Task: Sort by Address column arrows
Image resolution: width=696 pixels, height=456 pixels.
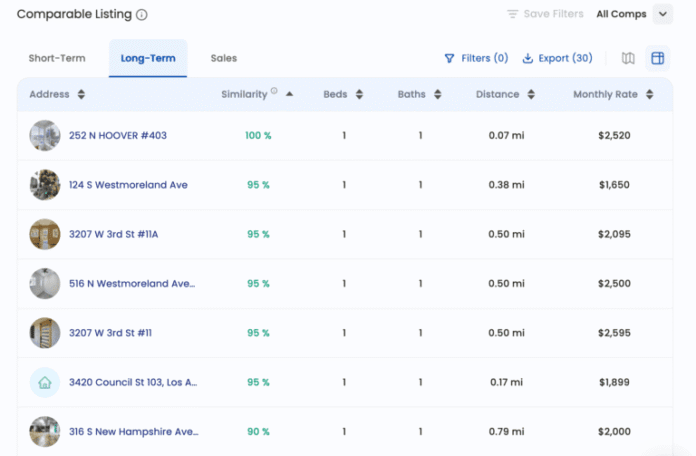Action: point(81,95)
